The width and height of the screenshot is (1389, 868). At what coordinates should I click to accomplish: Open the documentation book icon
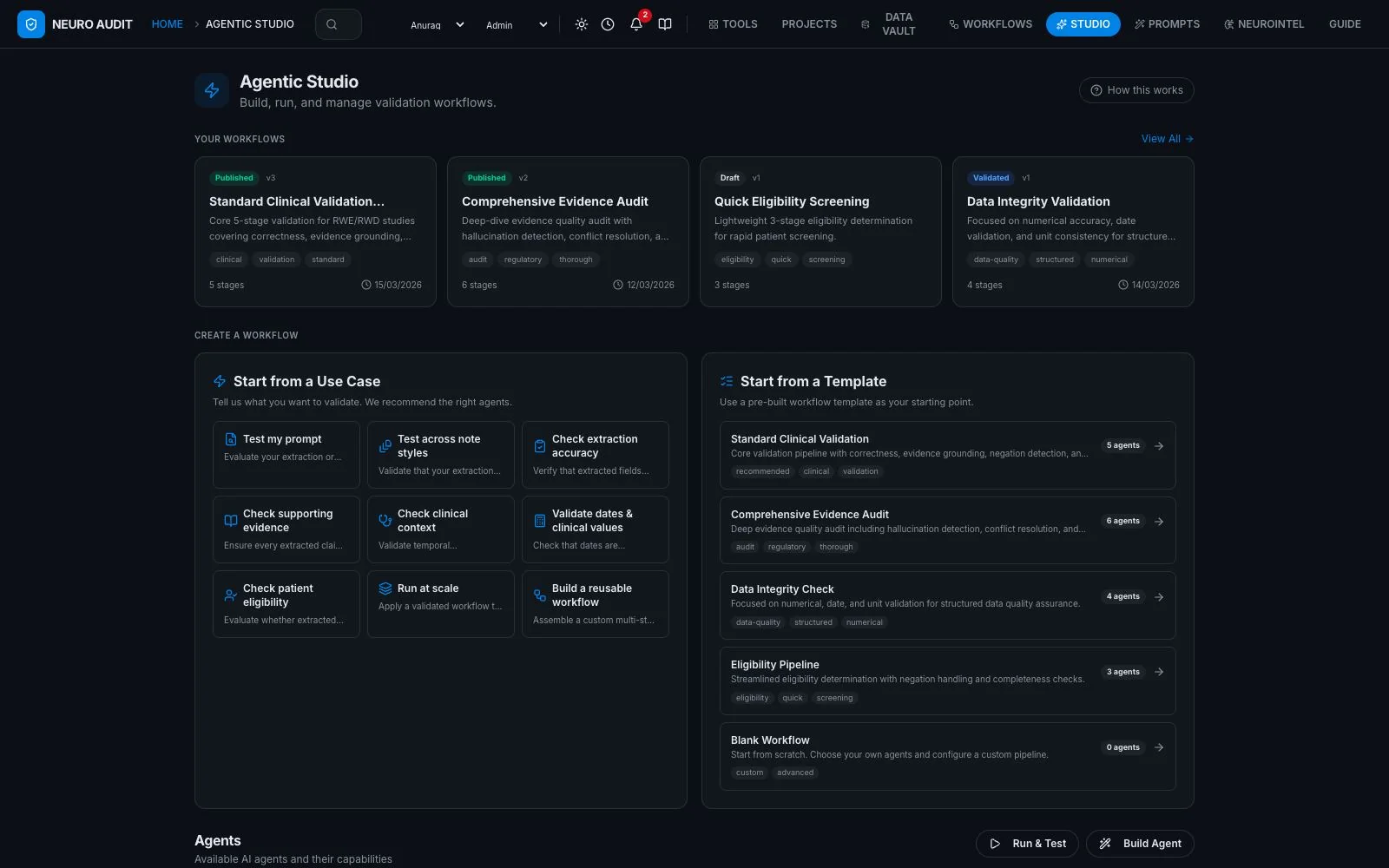[665, 24]
